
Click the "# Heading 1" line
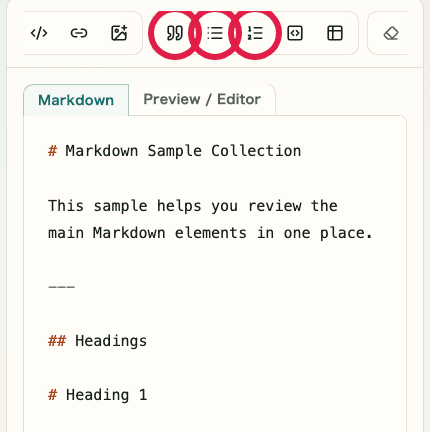(x=97, y=395)
